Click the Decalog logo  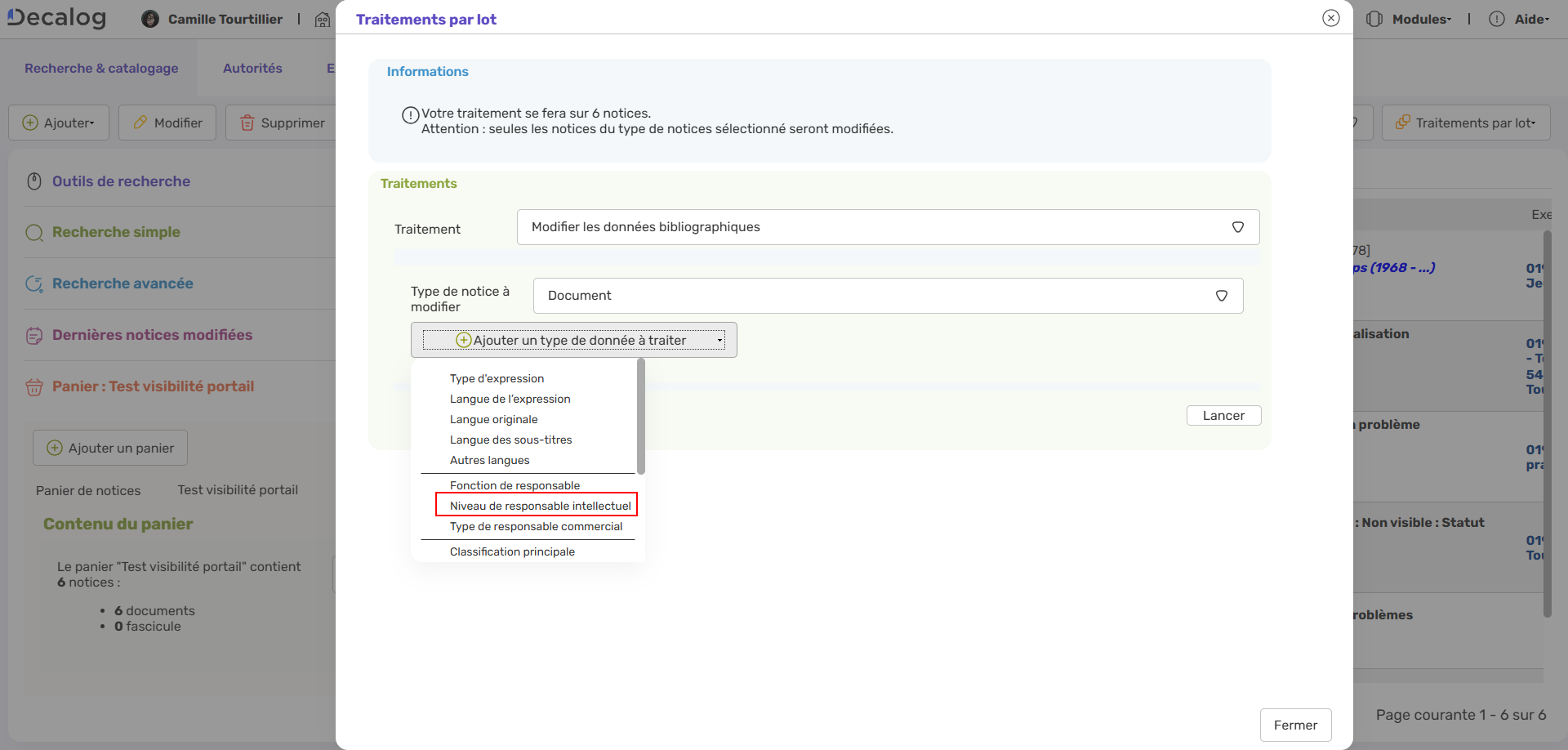56,18
